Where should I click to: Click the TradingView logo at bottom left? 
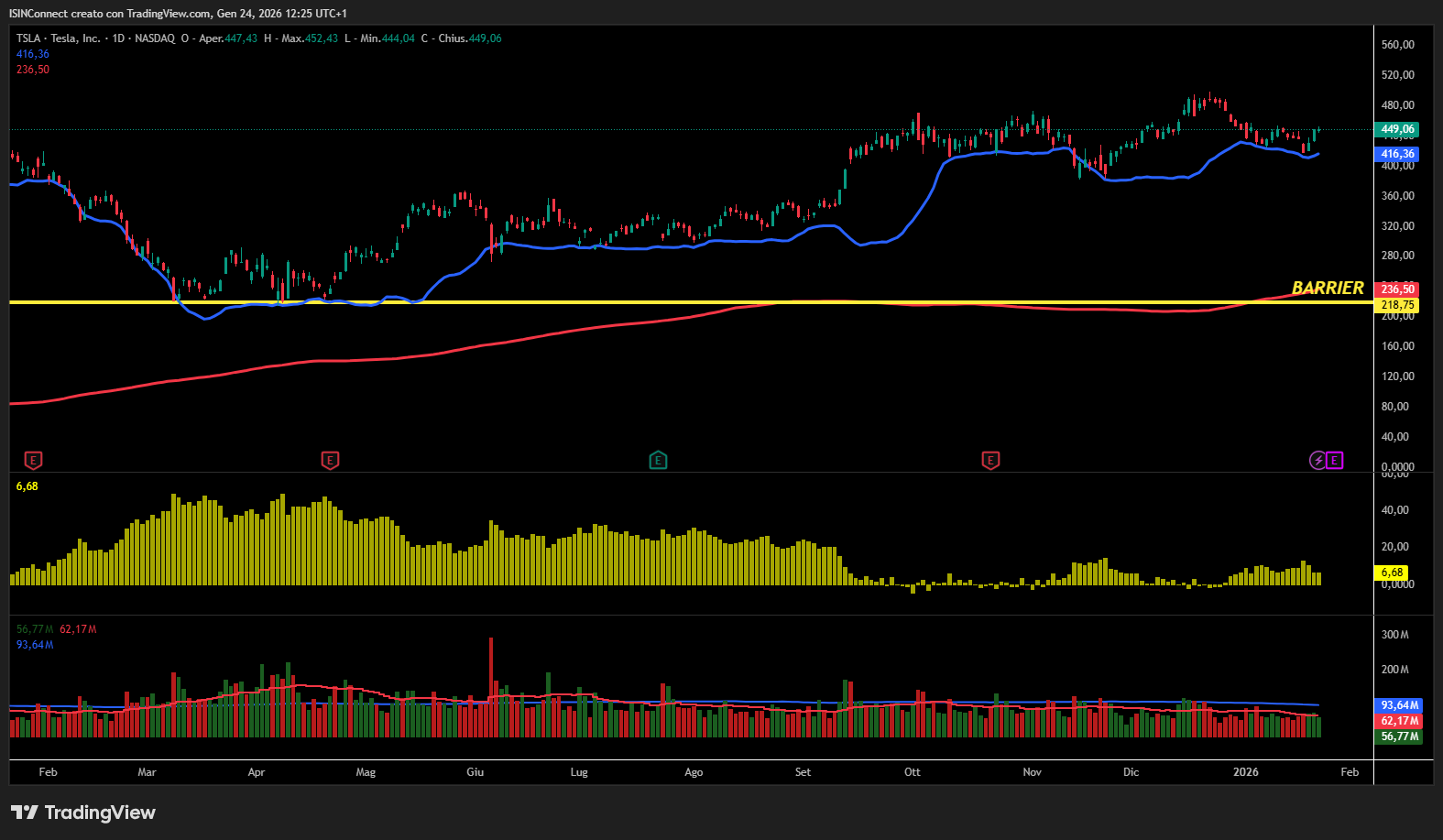point(83,813)
